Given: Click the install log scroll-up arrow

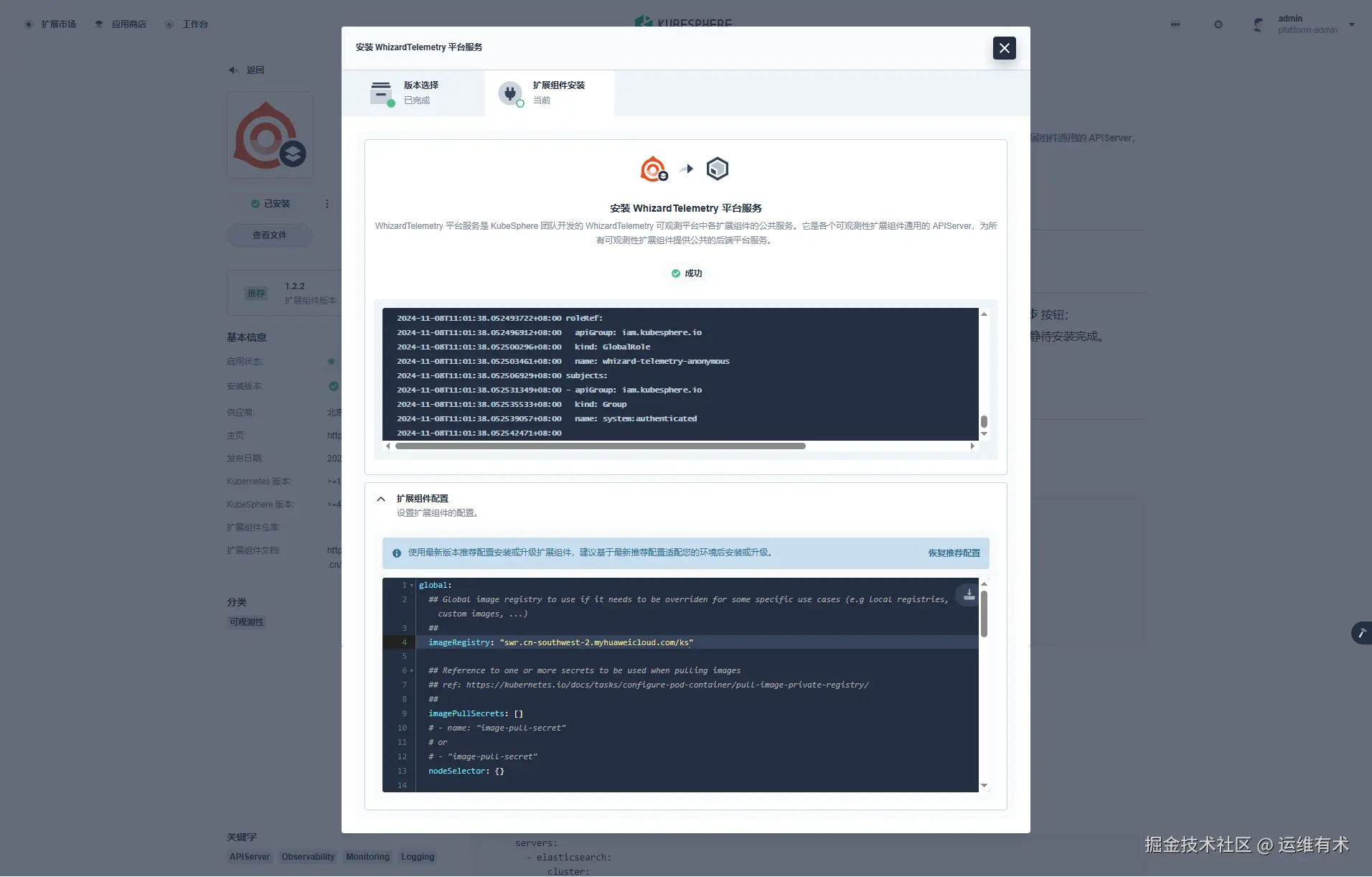Looking at the screenshot, I should 984,314.
